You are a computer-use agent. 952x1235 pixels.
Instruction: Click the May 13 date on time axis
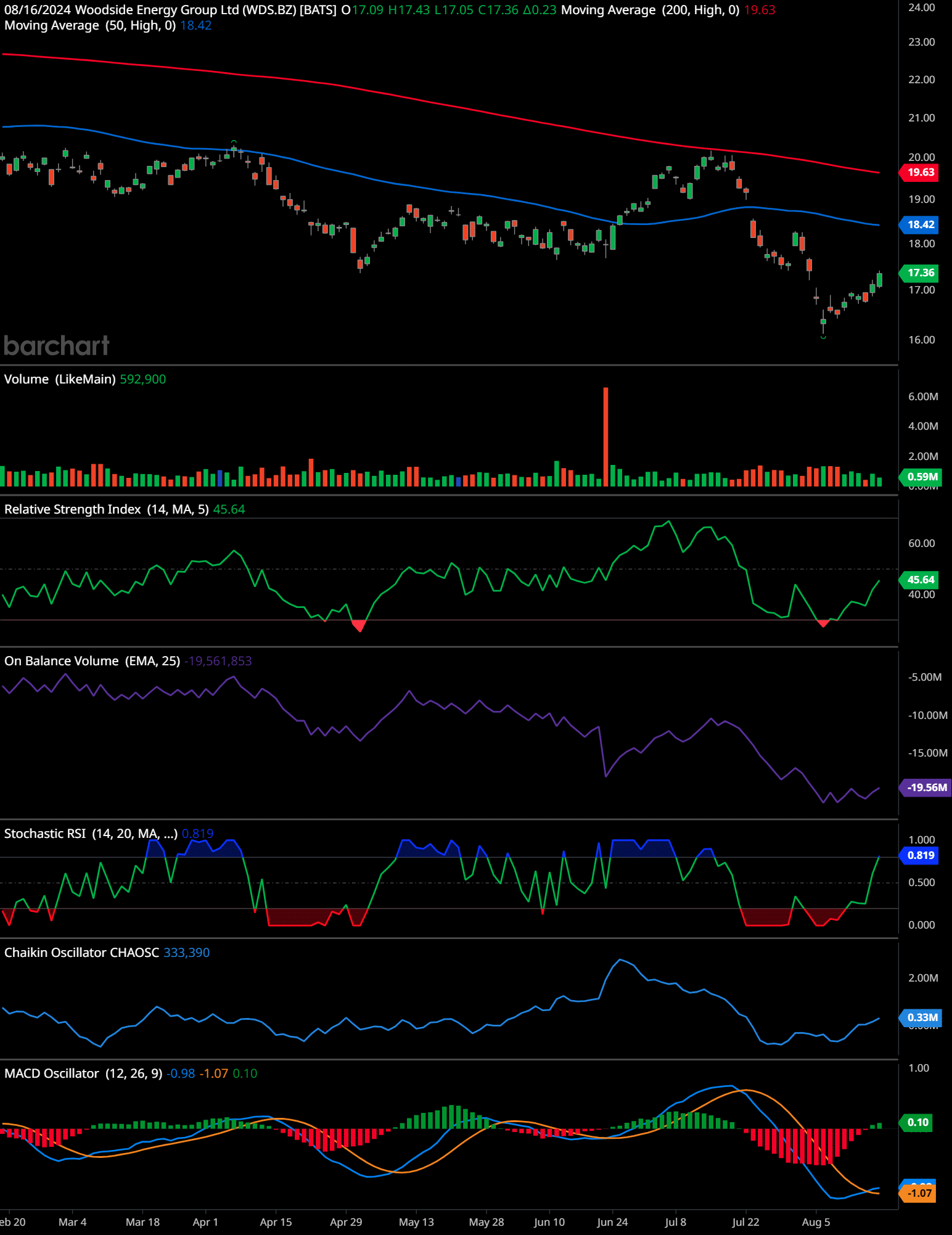click(416, 1222)
